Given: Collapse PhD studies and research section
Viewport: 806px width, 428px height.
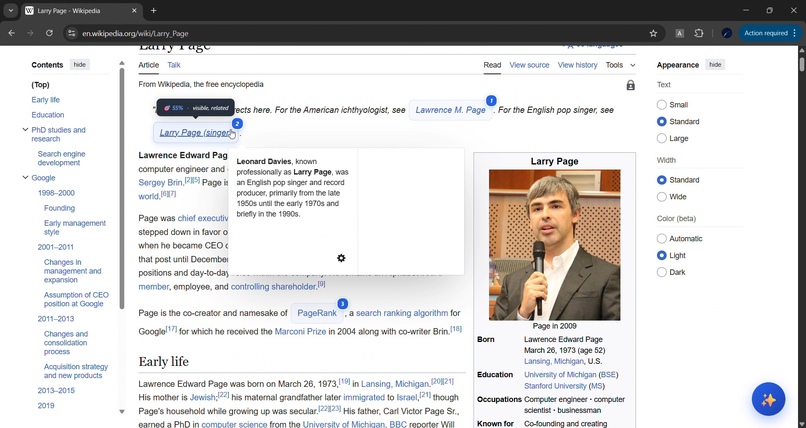Looking at the screenshot, I should point(25,130).
